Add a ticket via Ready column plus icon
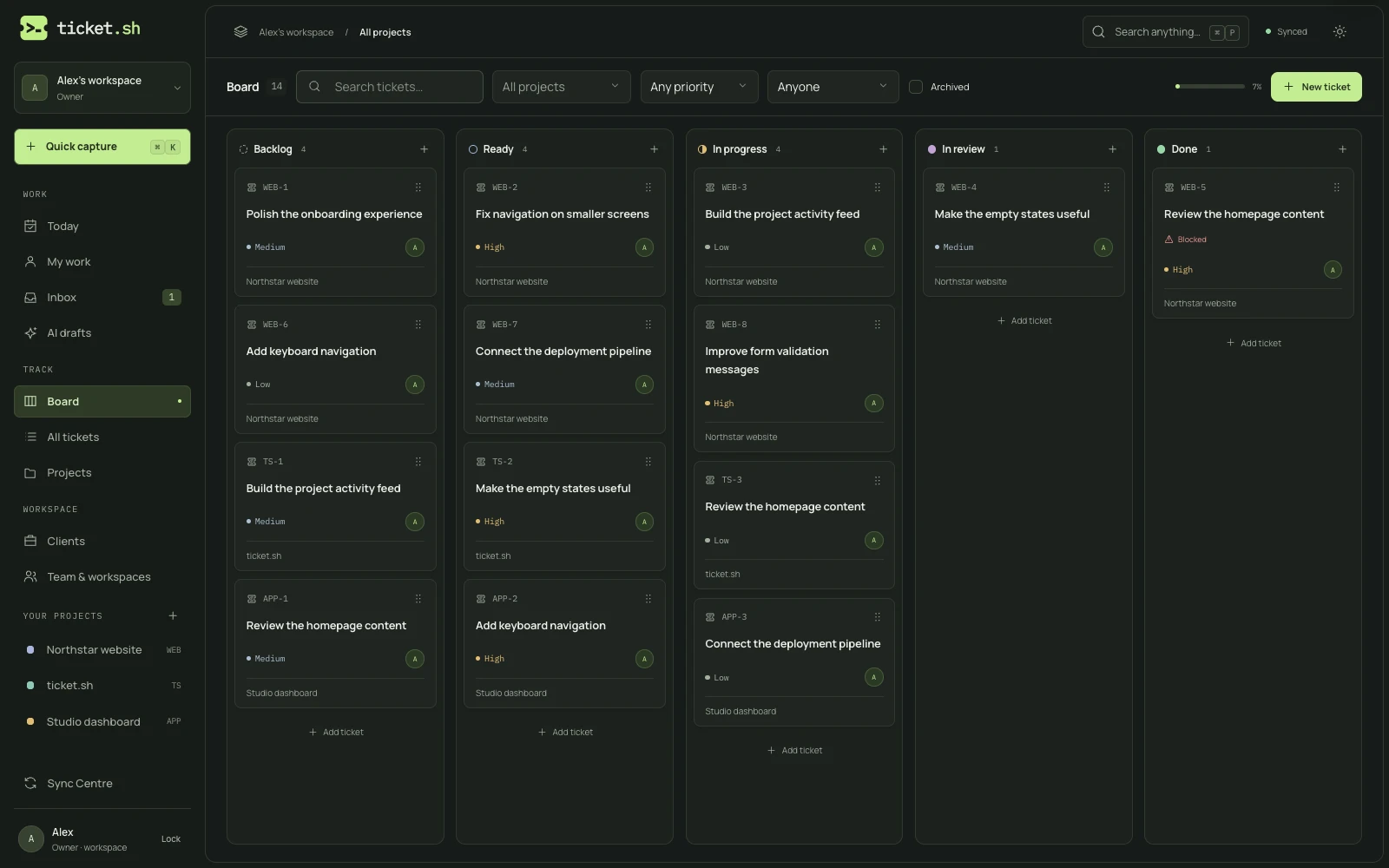The width and height of the screenshot is (1389, 868). pyautogui.click(x=655, y=149)
